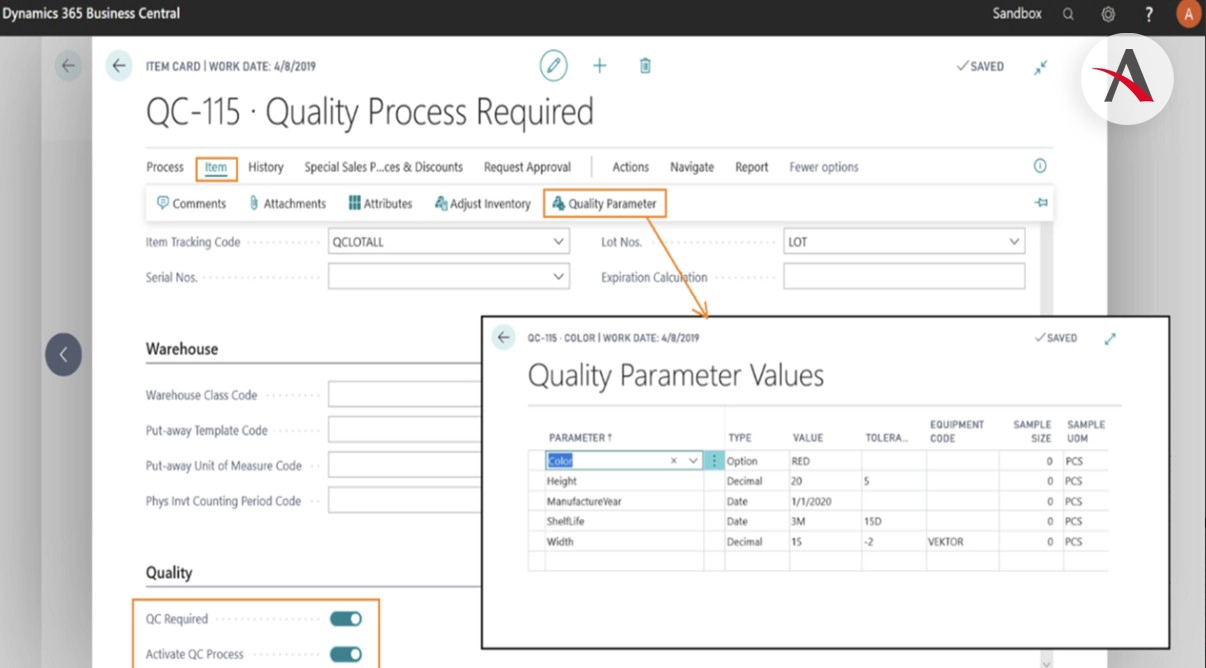Click the back arrow on item card header
Image resolution: width=1206 pixels, height=668 pixels.
pos(119,66)
